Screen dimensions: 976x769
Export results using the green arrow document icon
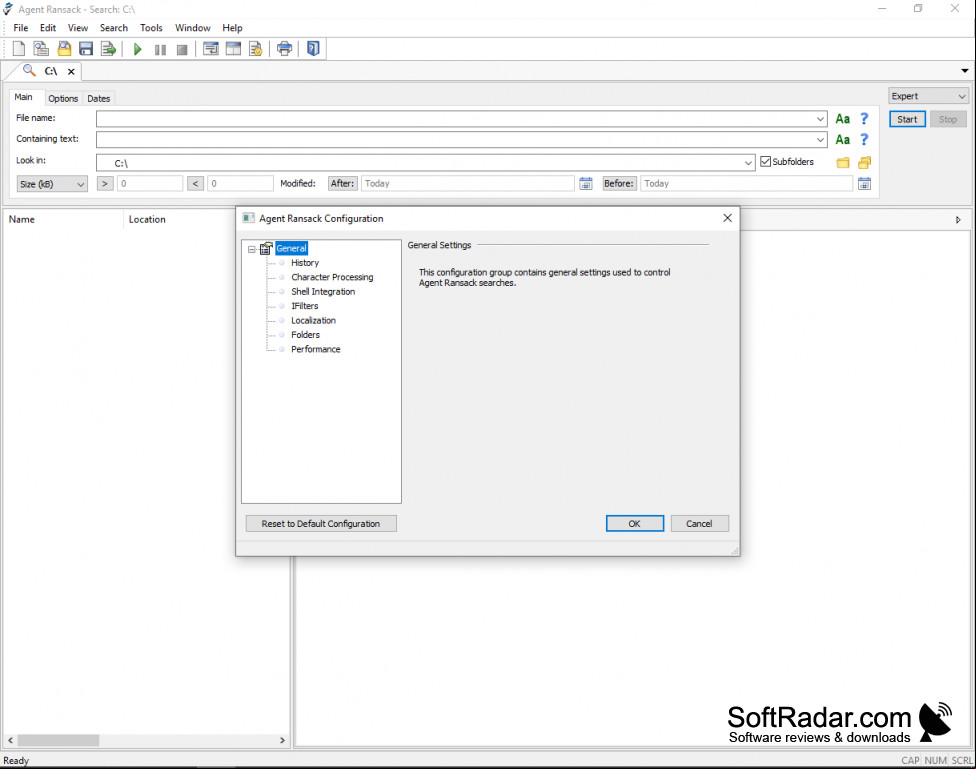[108, 49]
